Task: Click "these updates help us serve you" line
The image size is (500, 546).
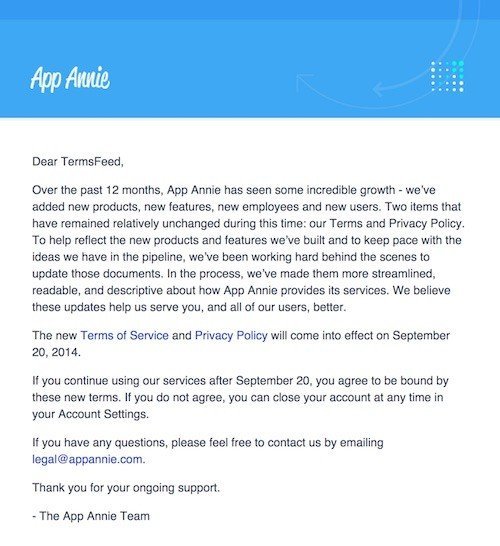Action: (x=118, y=307)
